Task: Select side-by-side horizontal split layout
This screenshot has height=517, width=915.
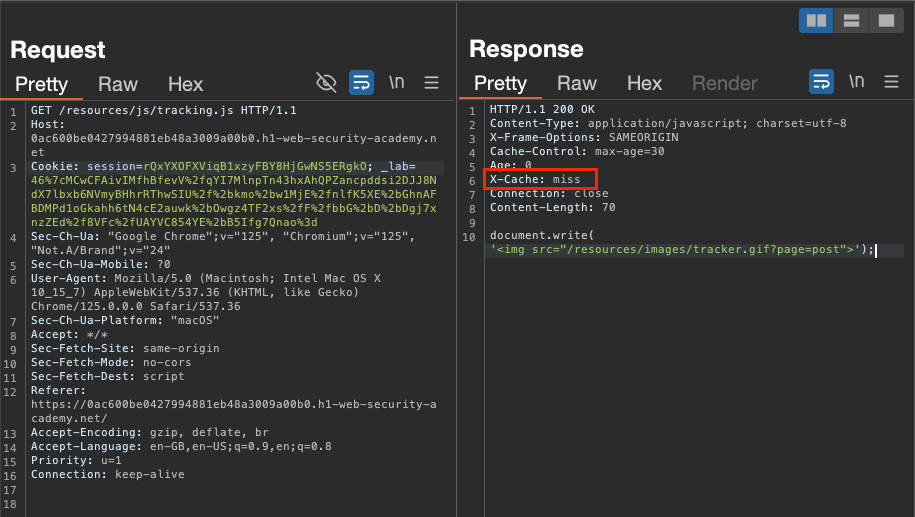Action: point(816,20)
